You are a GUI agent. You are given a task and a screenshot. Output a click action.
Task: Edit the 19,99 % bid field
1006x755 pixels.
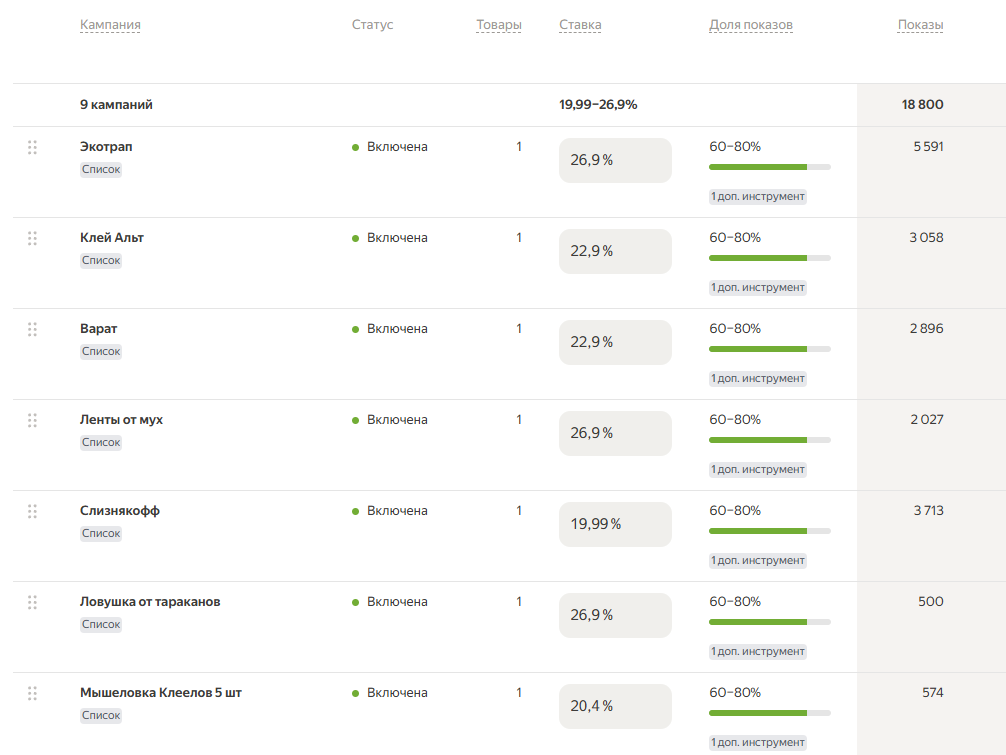[615, 524]
